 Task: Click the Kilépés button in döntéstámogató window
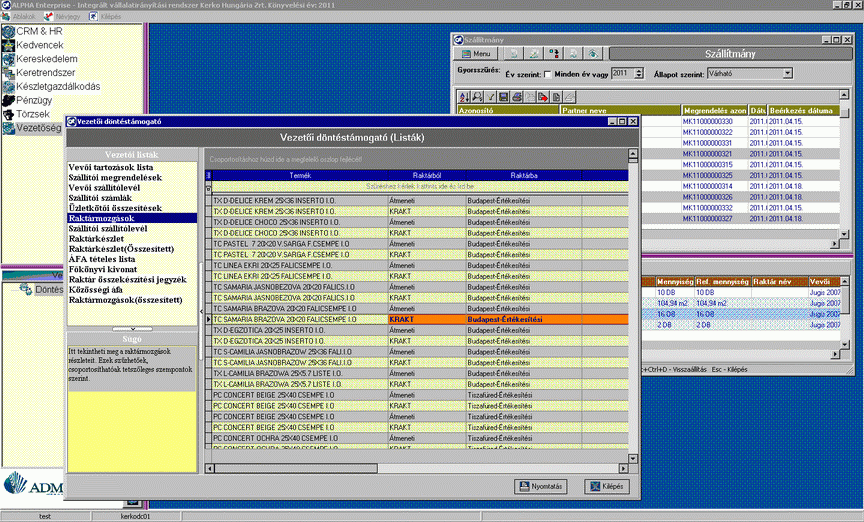[606, 486]
